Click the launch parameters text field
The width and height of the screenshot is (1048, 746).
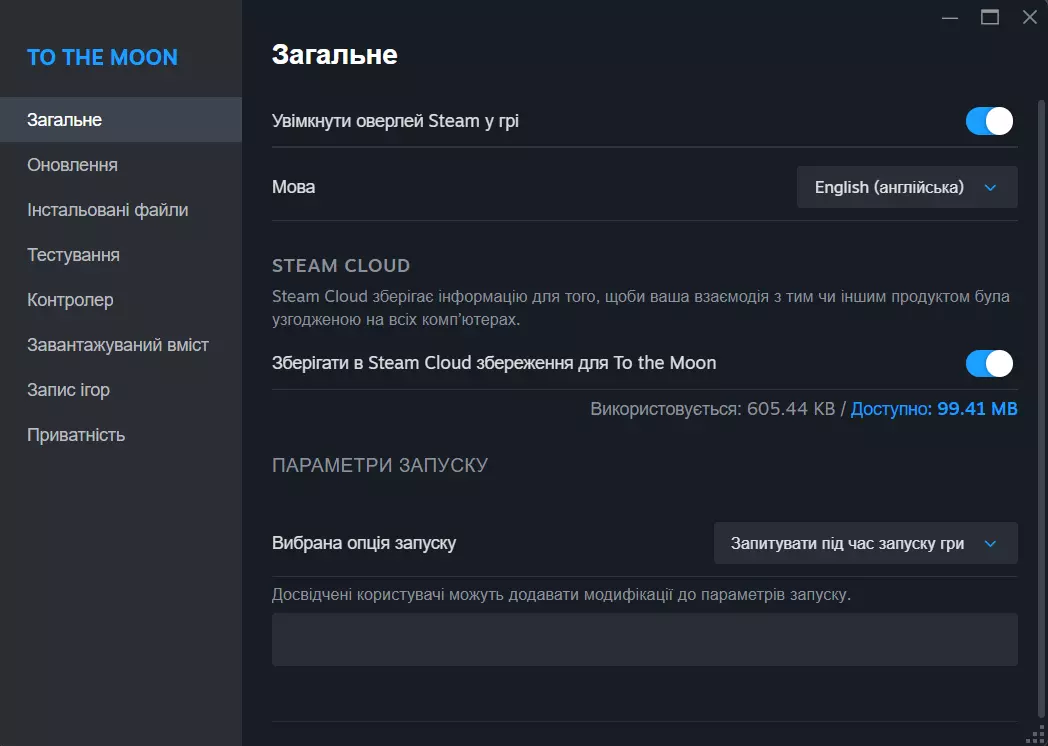[644, 639]
